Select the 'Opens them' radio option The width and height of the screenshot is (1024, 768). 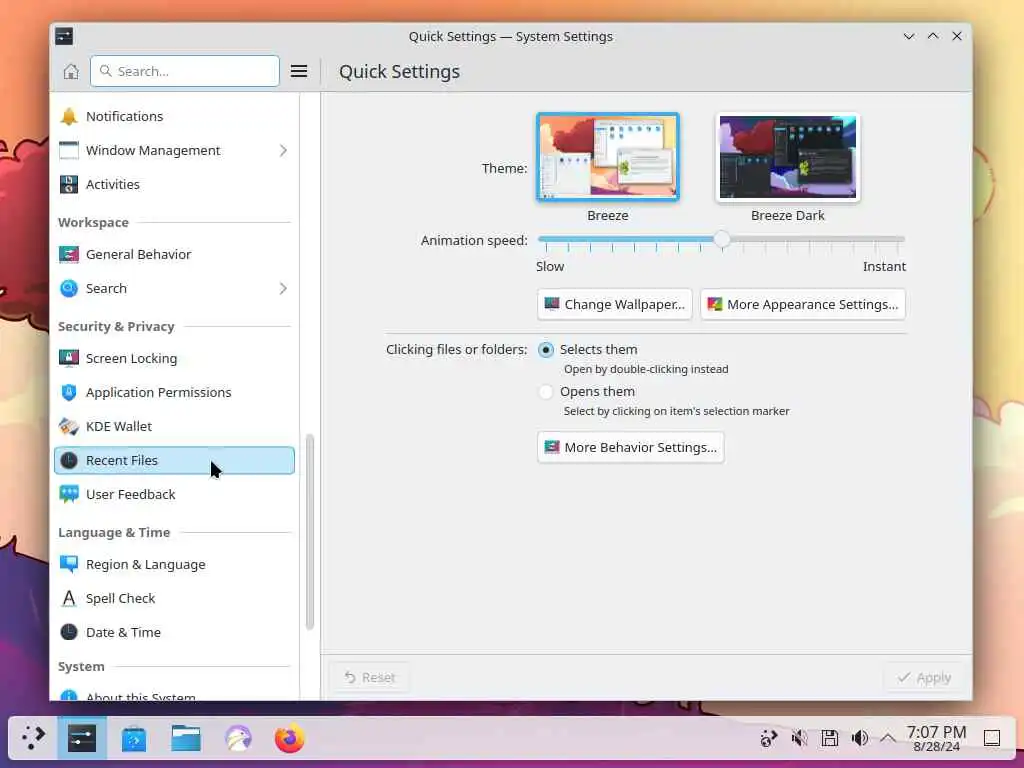tap(546, 392)
